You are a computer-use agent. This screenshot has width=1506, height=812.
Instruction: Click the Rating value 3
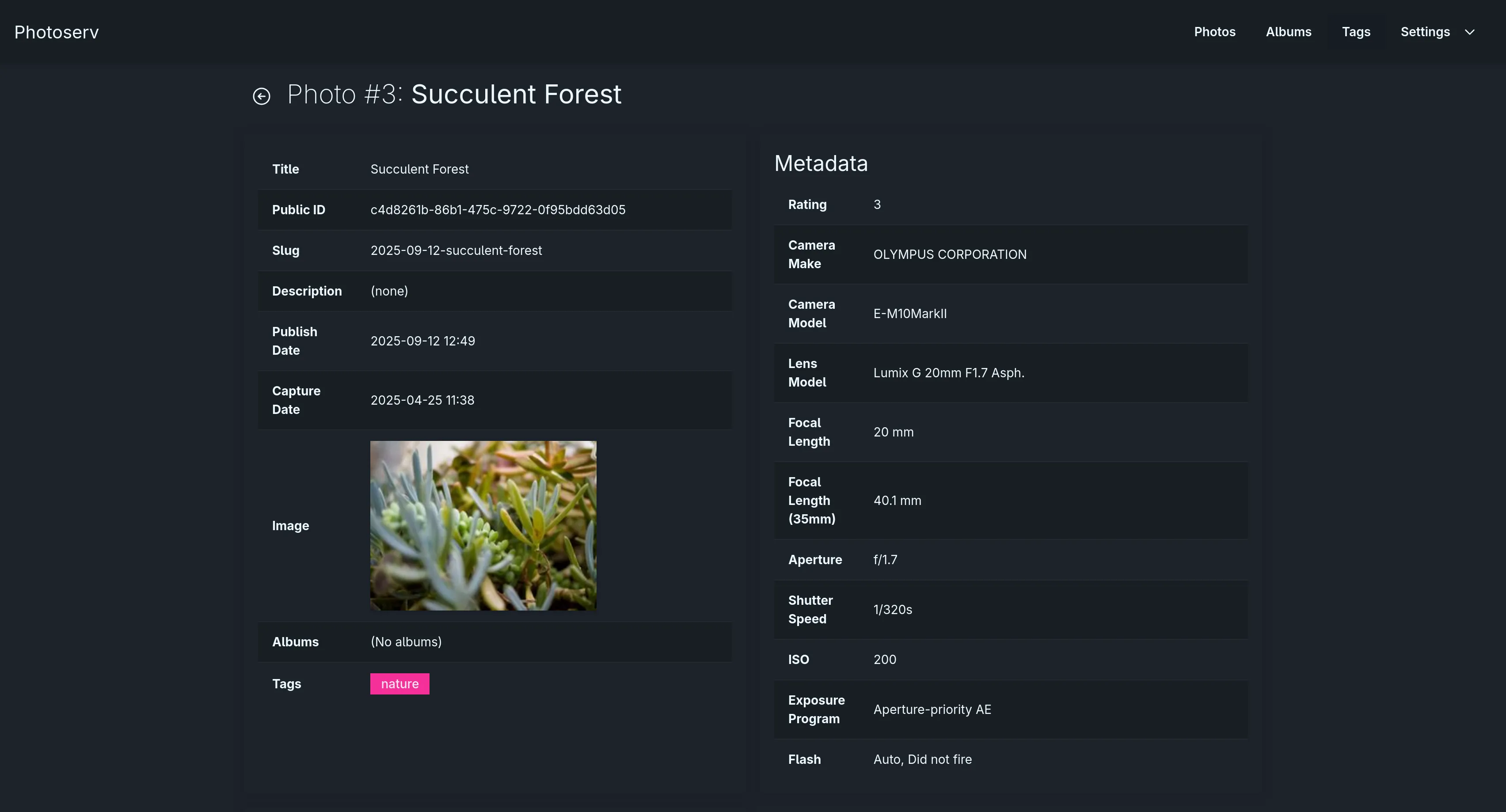click(x=877, y=204)
